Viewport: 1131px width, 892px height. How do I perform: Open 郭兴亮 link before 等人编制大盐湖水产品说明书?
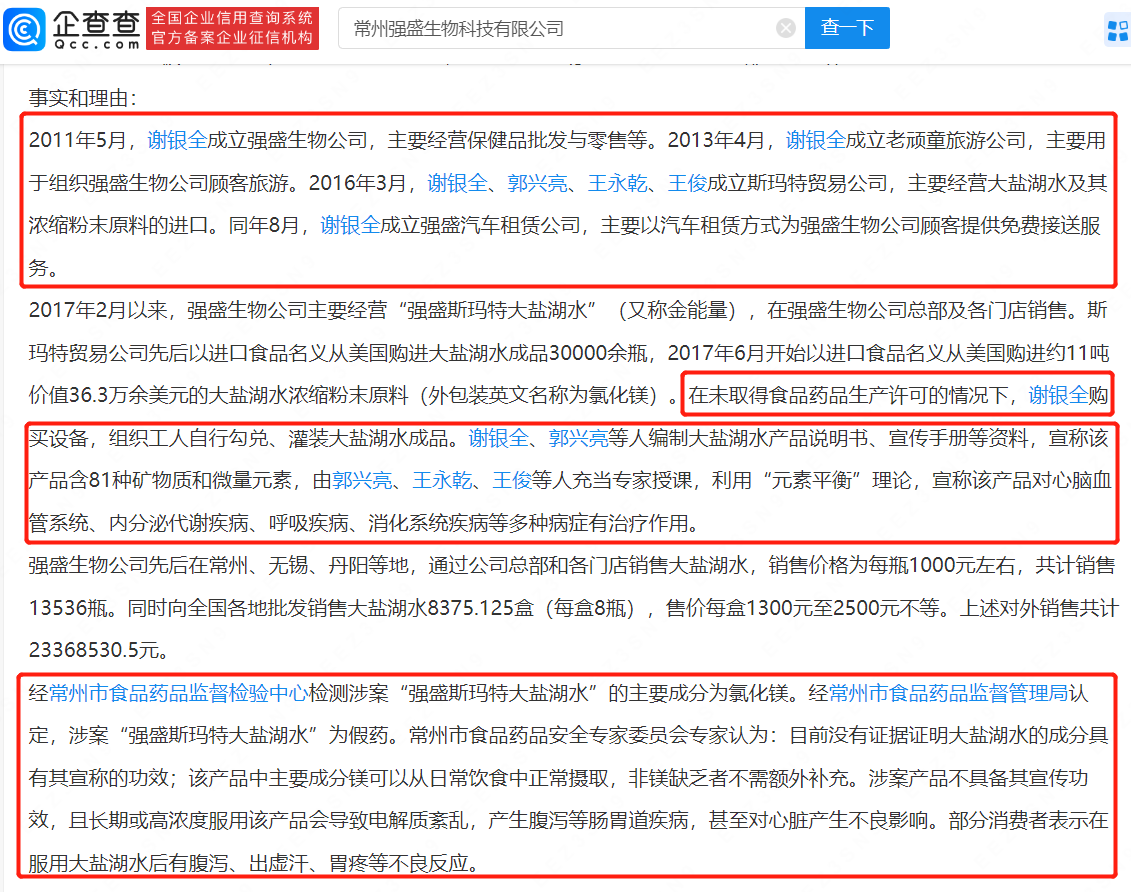(x=578, y=438)
